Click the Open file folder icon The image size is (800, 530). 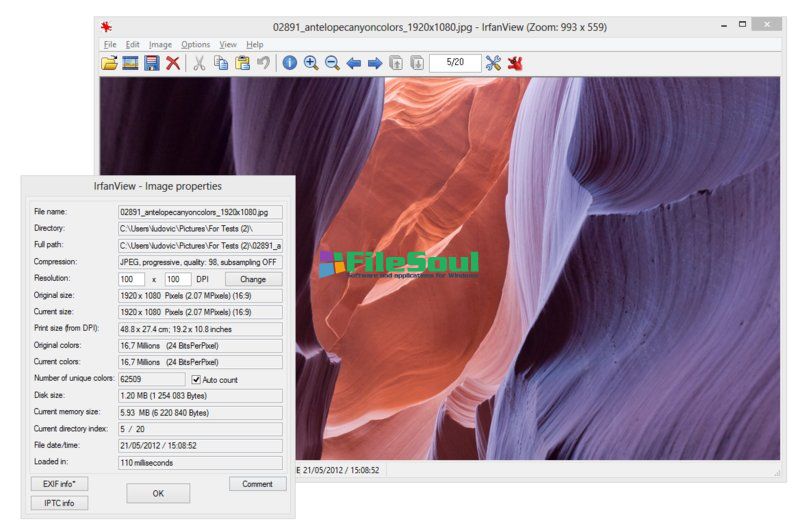pyautogui.click(x=110, y=63)
